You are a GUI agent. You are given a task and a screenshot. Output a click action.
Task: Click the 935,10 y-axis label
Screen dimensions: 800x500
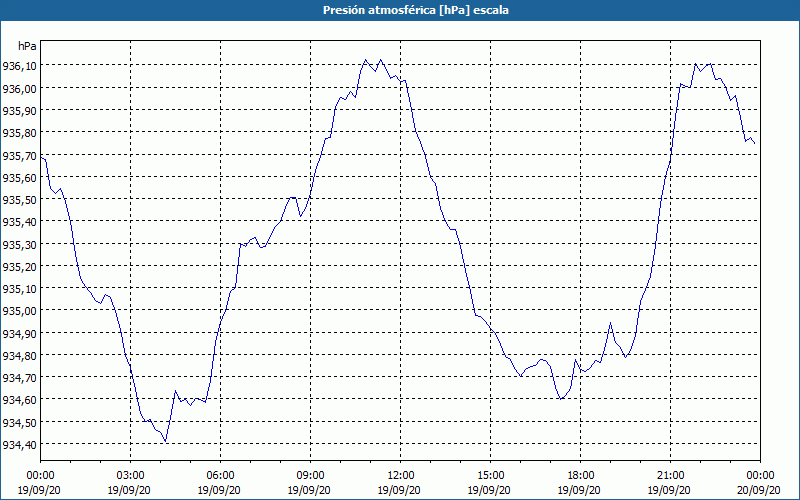click(19, 289)
